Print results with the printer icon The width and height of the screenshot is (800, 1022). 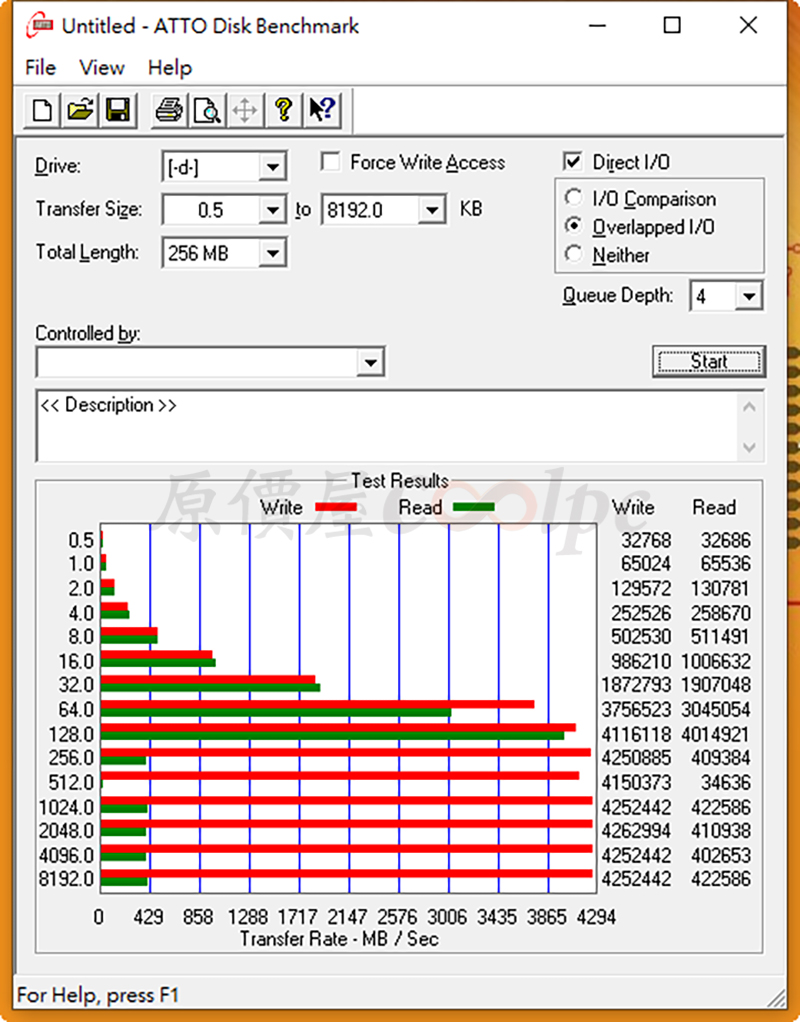coord(169,110)
